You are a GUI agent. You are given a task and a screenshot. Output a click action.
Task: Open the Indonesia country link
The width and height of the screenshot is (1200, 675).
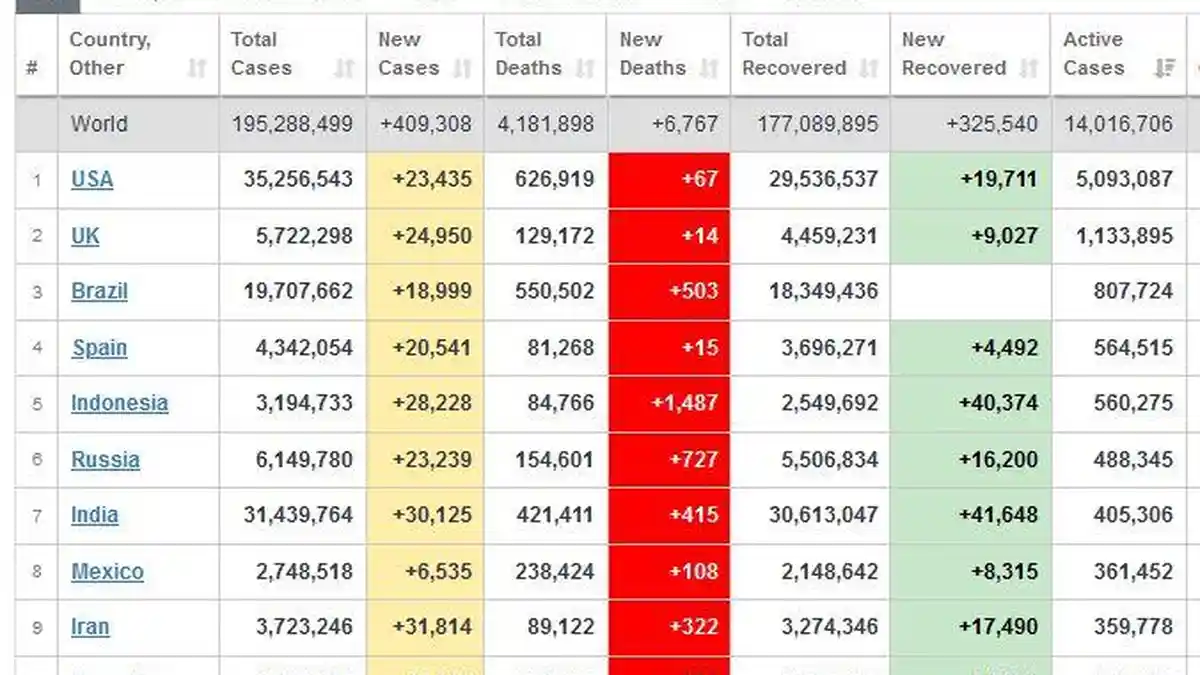(x=119, y=403)
